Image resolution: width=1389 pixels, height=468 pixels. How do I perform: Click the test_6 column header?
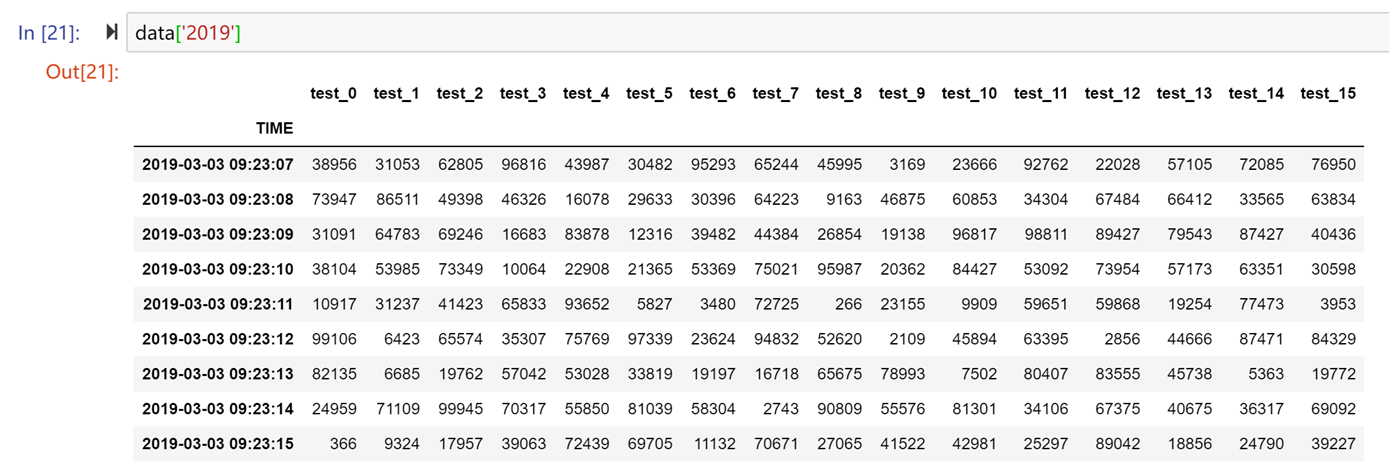coord(713,93)
